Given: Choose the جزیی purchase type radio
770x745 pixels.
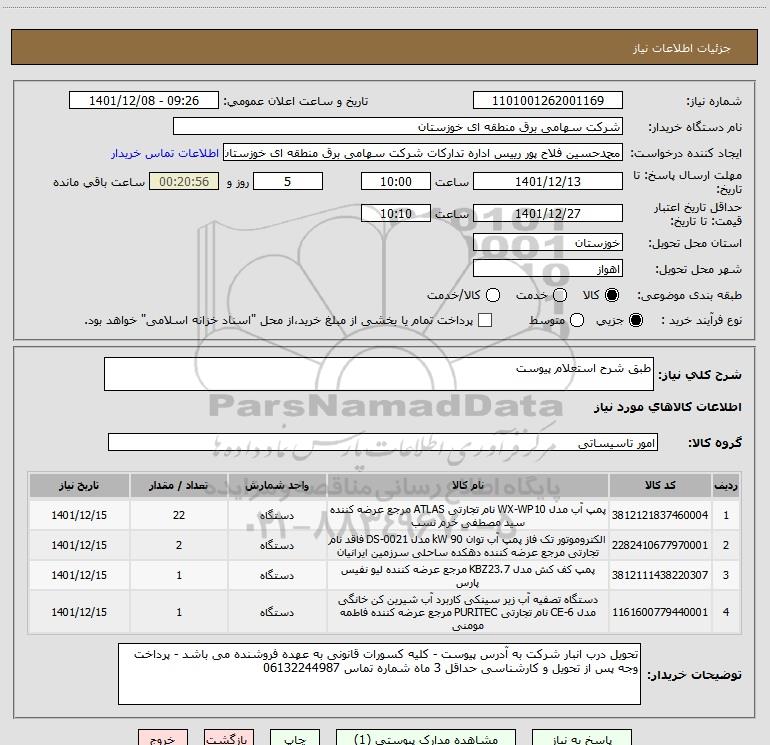Looking at the screenshot, I should [x=635, y=320].
